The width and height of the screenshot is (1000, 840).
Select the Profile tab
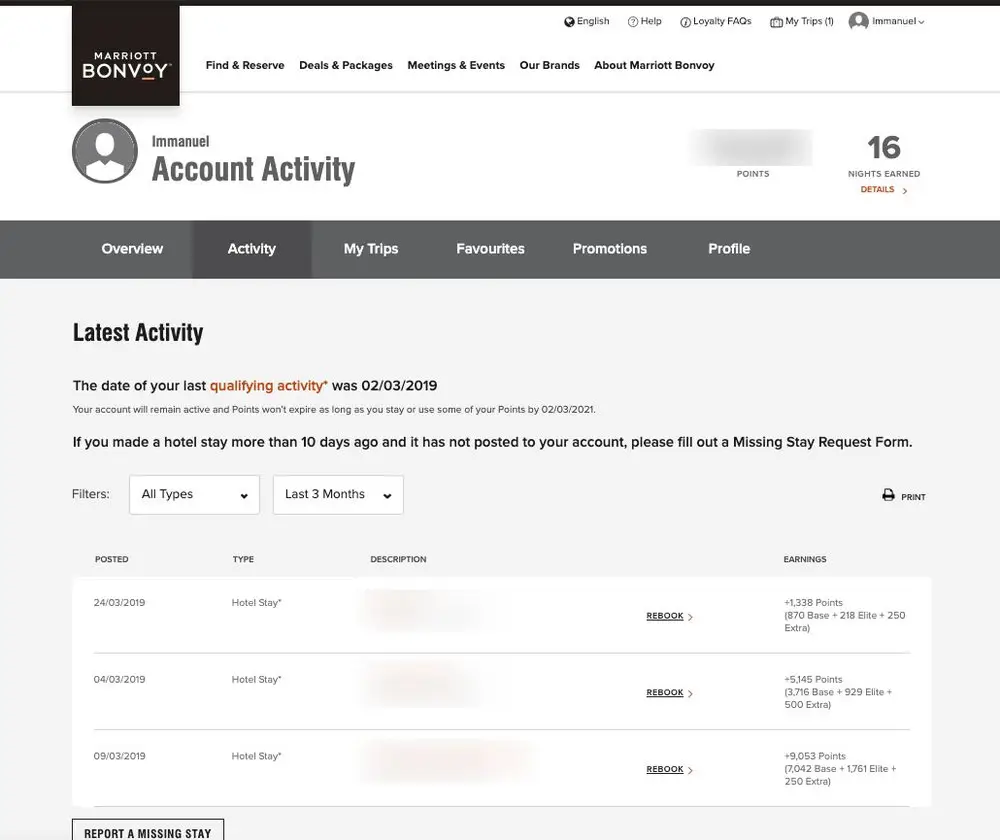click(729, 249)
